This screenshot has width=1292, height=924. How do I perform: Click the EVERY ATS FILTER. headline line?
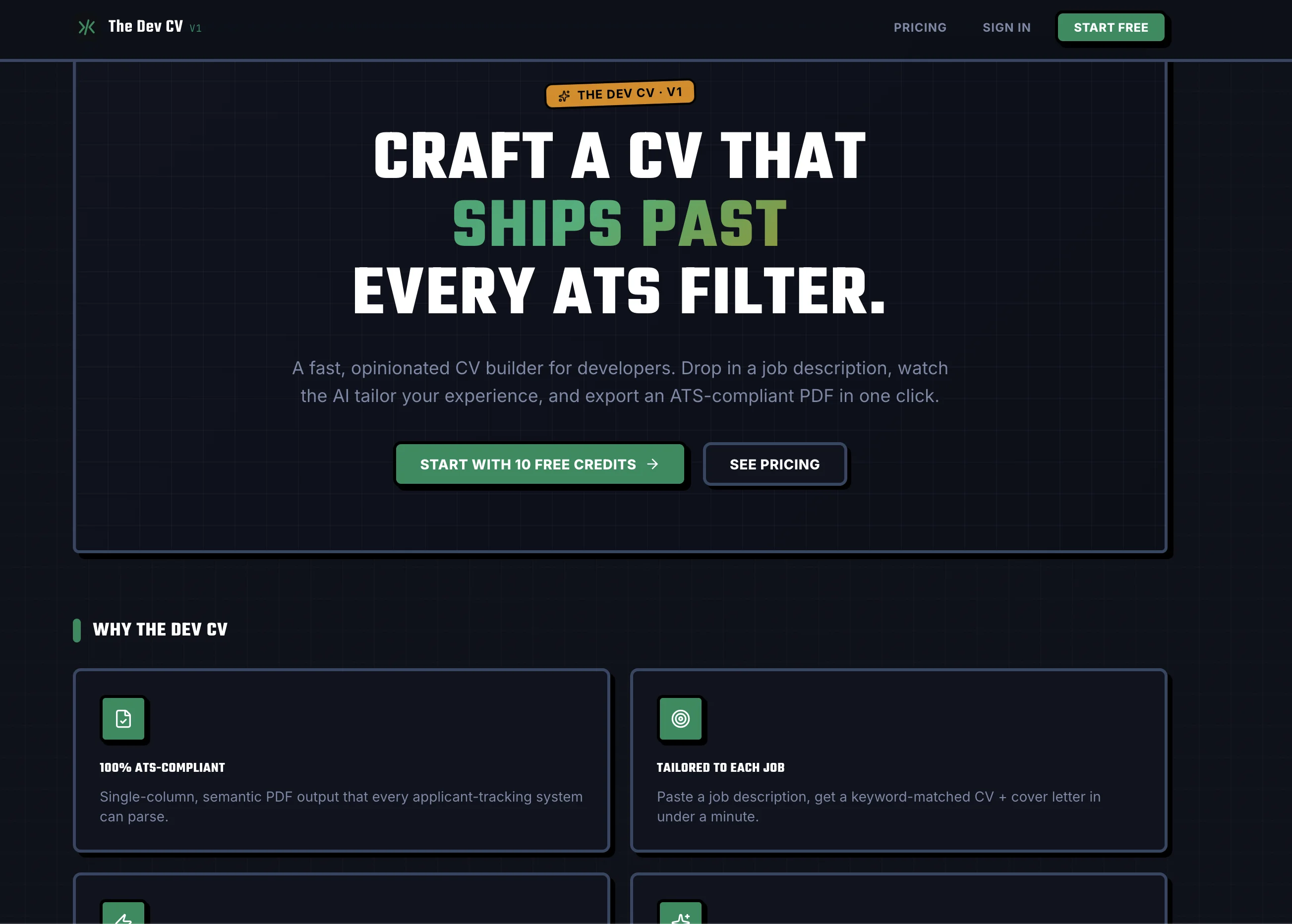620,291
